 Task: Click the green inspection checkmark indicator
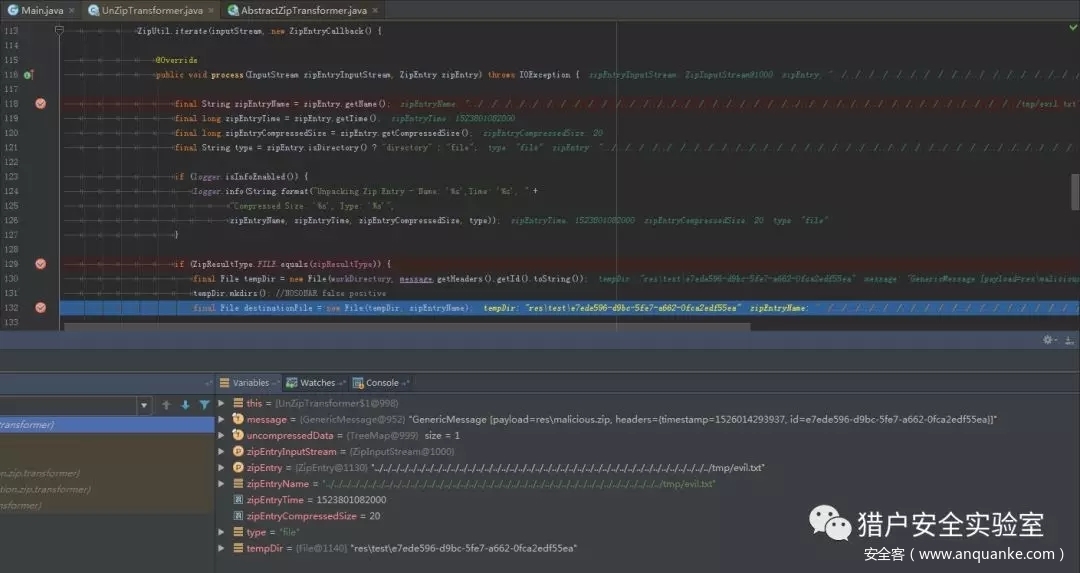click(1072, 28)
